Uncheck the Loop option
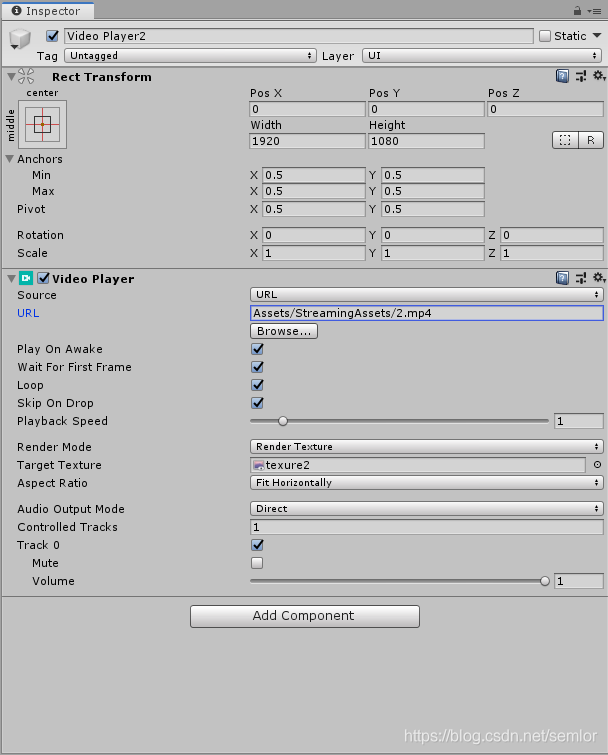608x755 pixels. coord(258,385)
